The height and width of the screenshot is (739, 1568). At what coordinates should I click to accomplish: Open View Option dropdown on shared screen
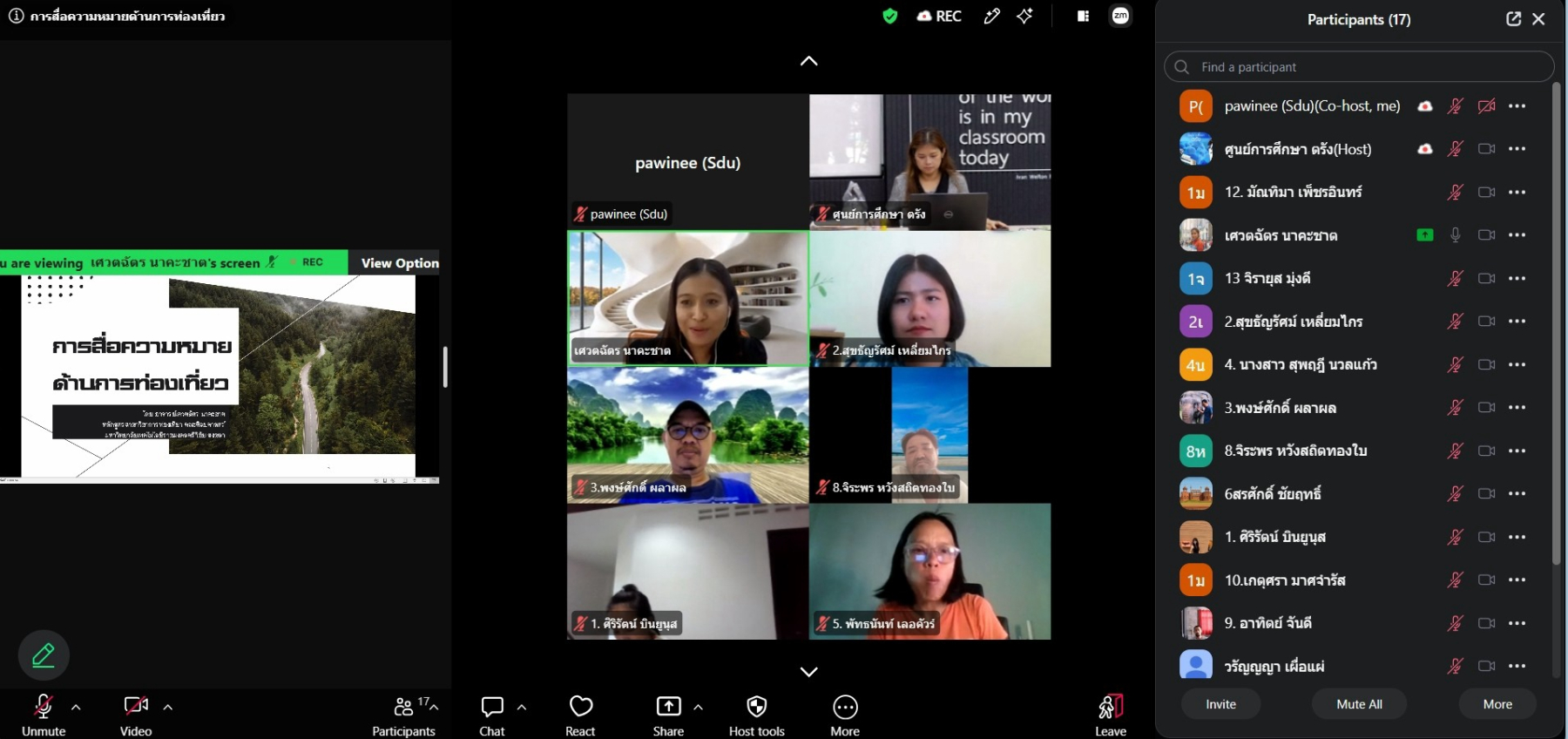pyautogui.click(x=400, y=262)
